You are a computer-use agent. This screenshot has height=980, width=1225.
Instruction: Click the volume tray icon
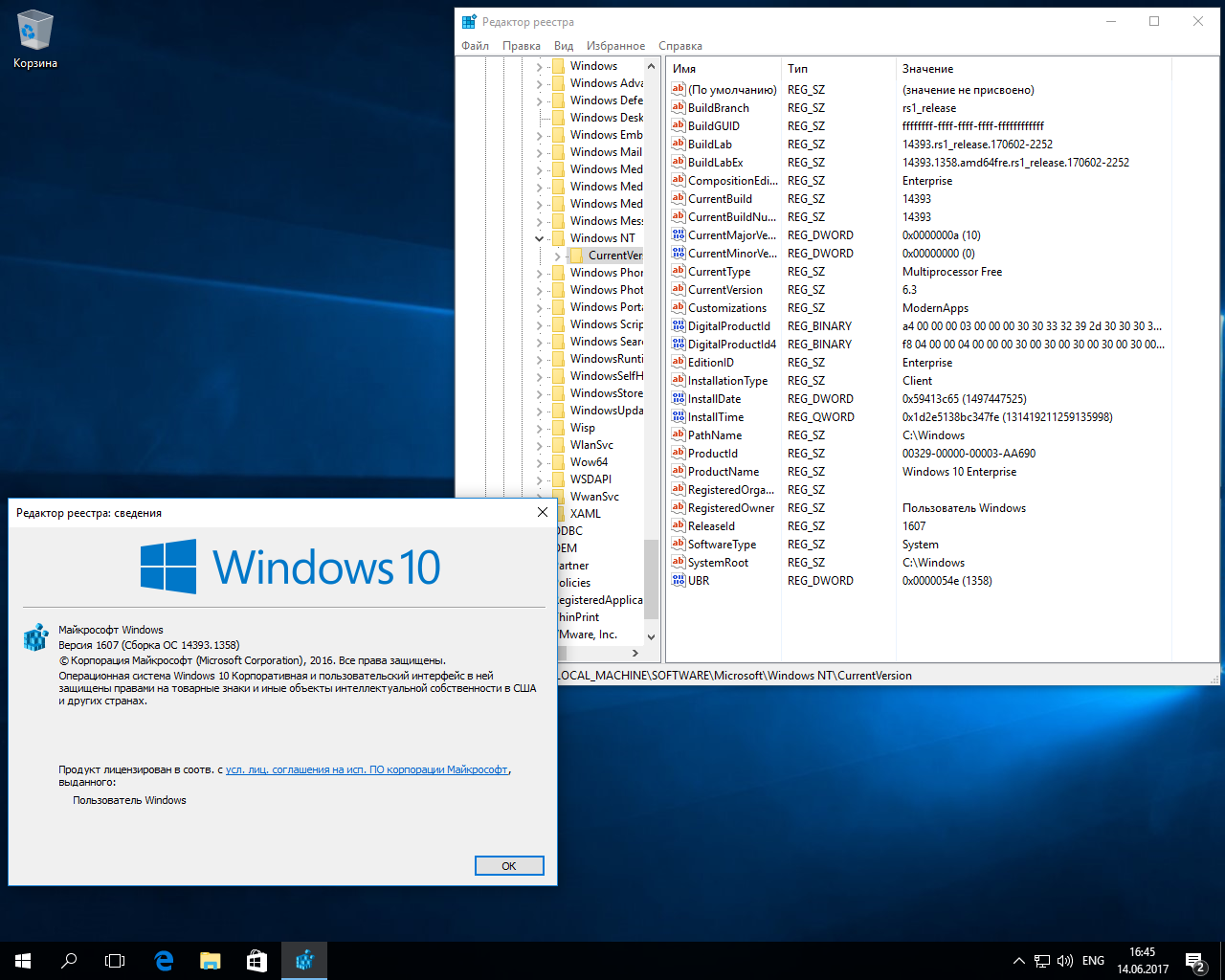coord(1065,961)
